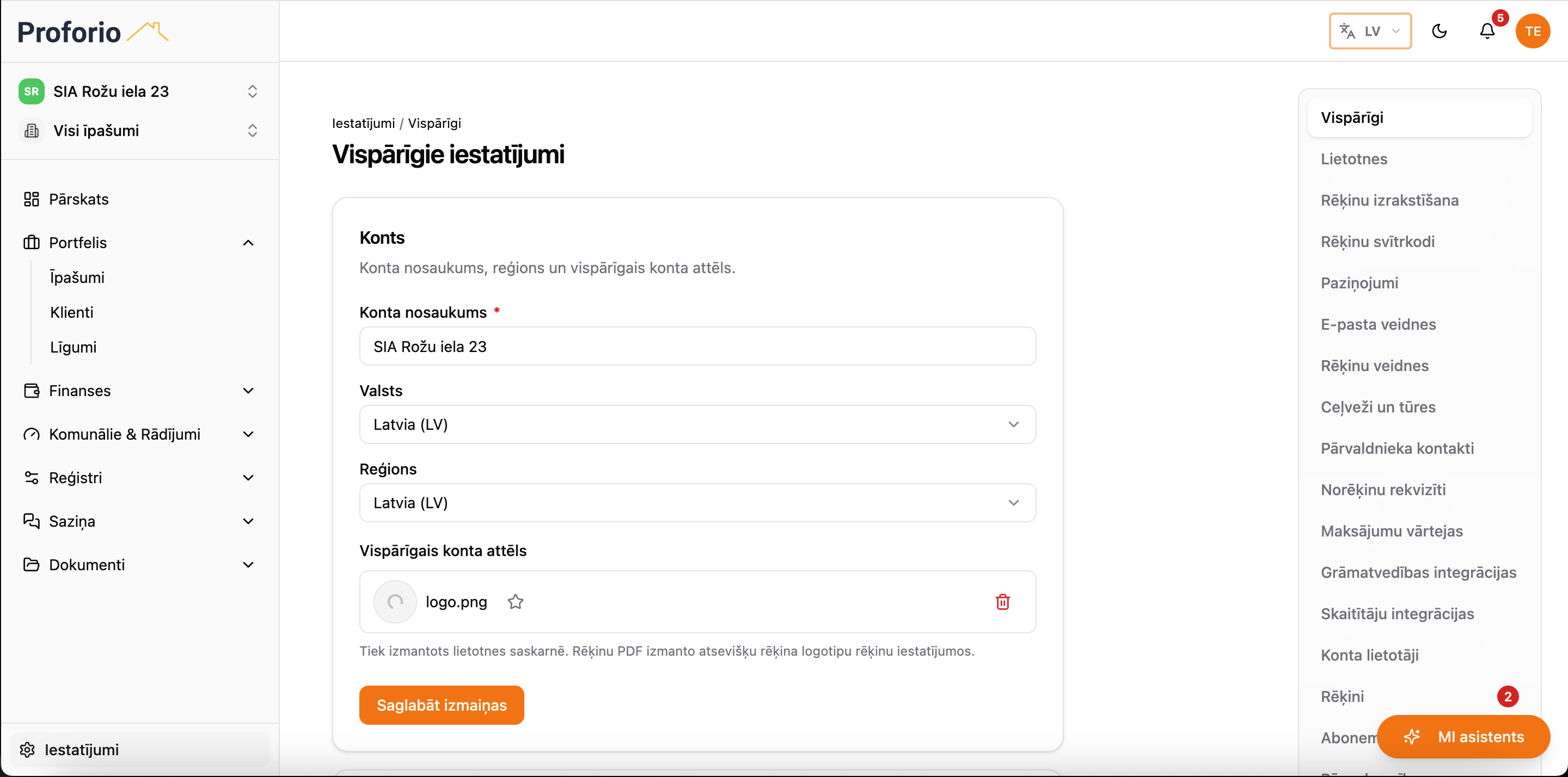Select the Vispārīgi settings tab

coord(1419,118)
